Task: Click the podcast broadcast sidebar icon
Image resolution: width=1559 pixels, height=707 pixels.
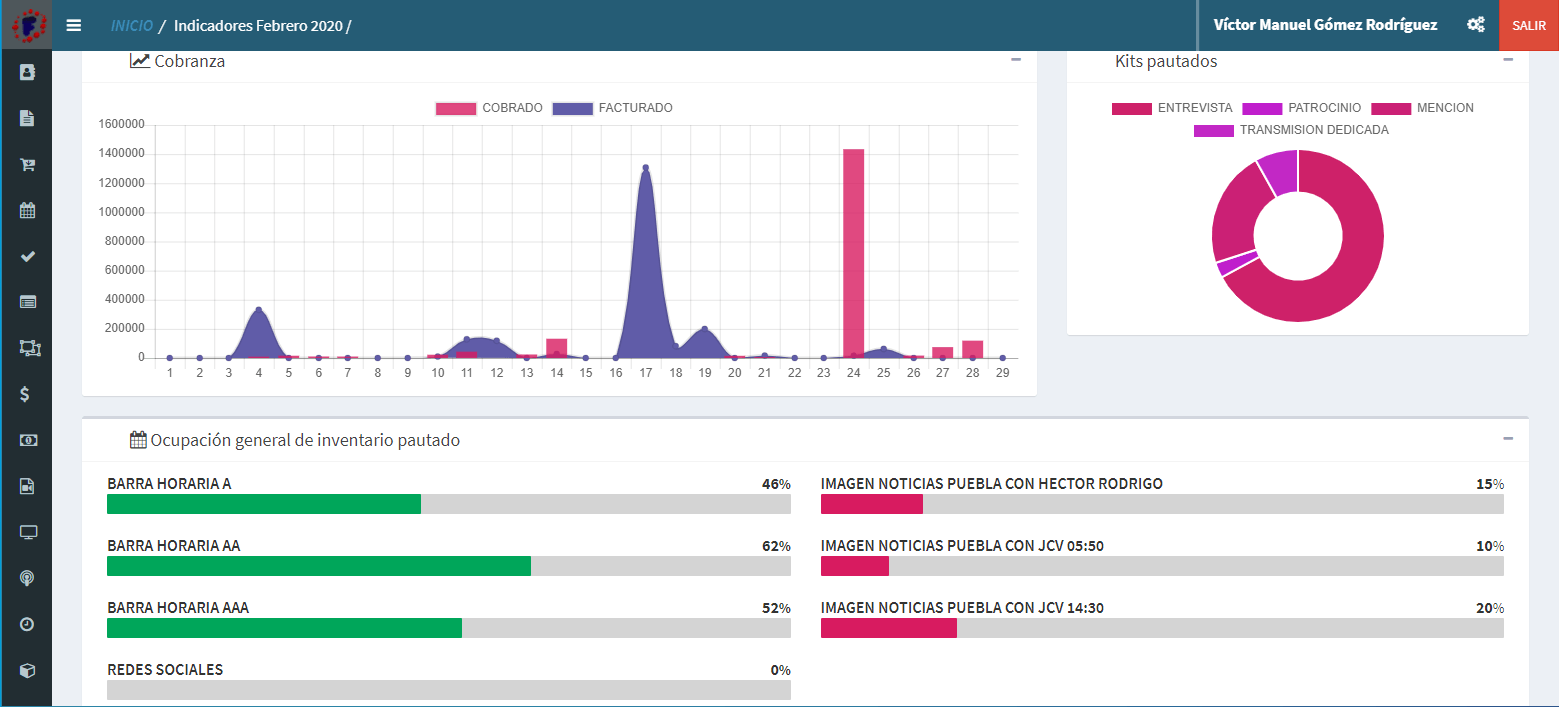Action: (27, 578)
